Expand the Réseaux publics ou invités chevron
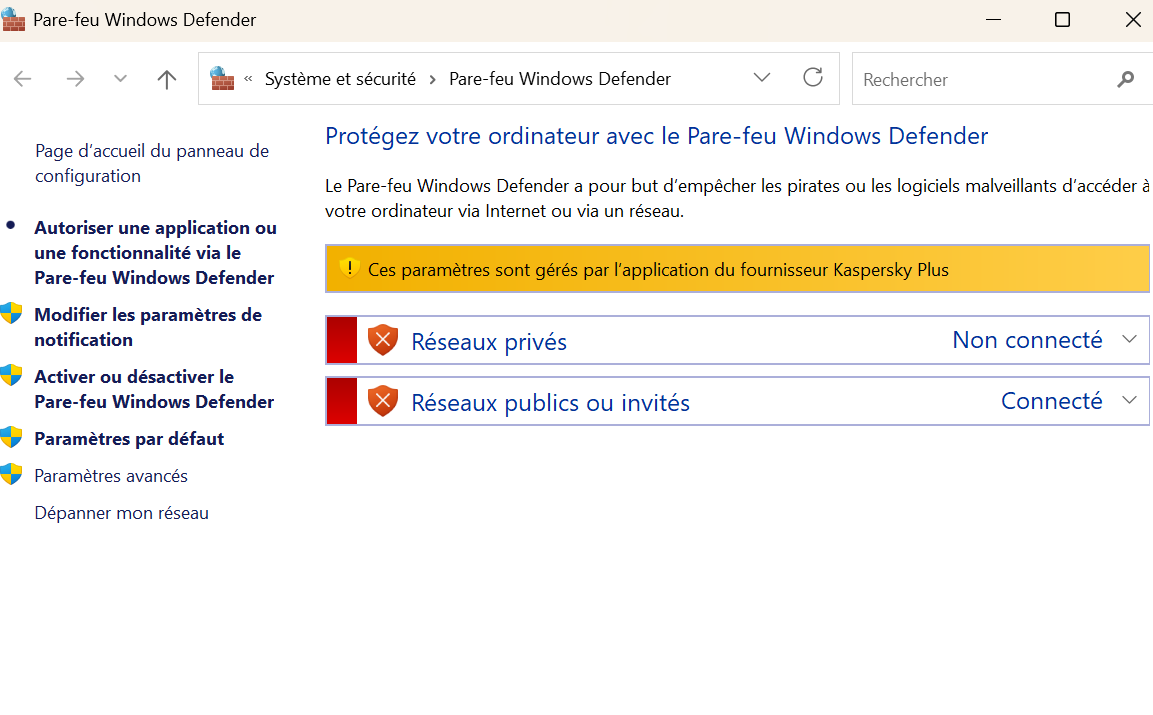Viewport: 1153px width, 715px height. [1130, 400]
